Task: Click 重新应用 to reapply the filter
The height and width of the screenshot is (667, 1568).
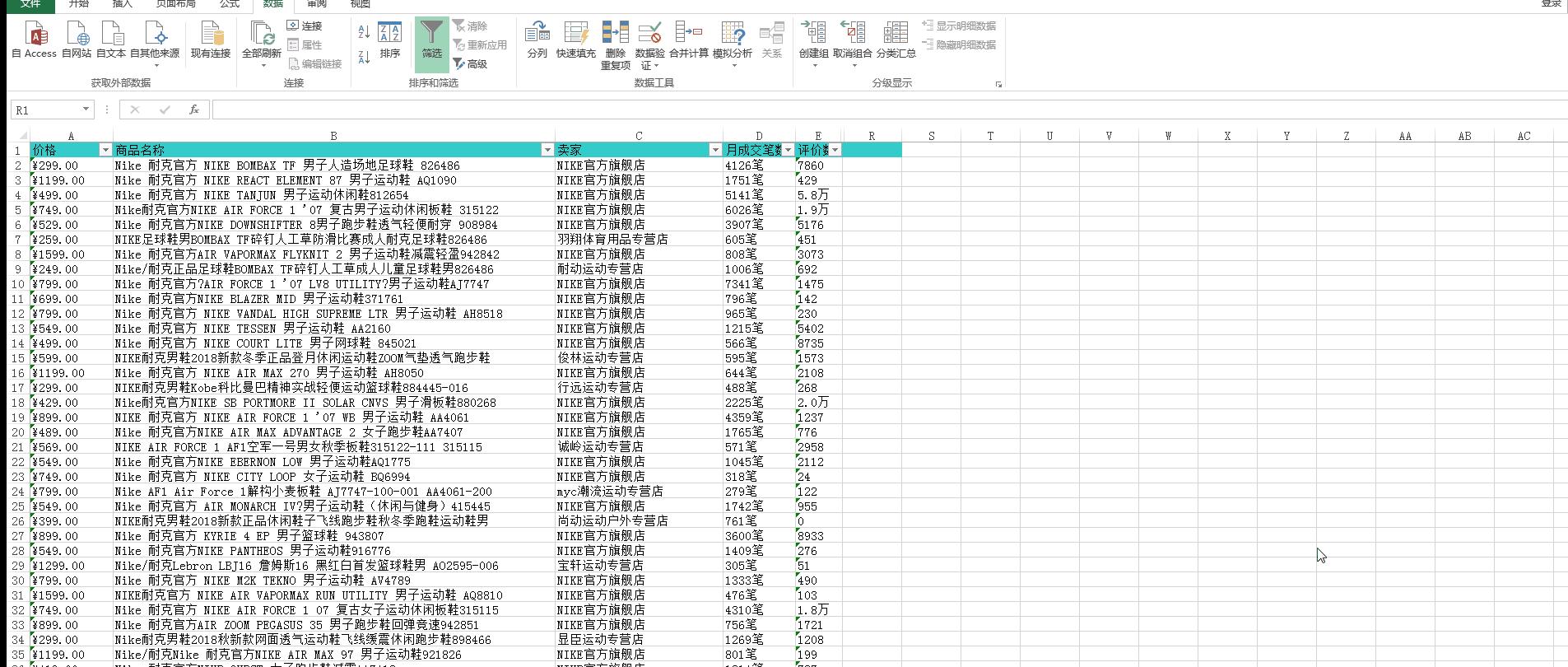Action: pyautogui.click(x=480, y=45)
